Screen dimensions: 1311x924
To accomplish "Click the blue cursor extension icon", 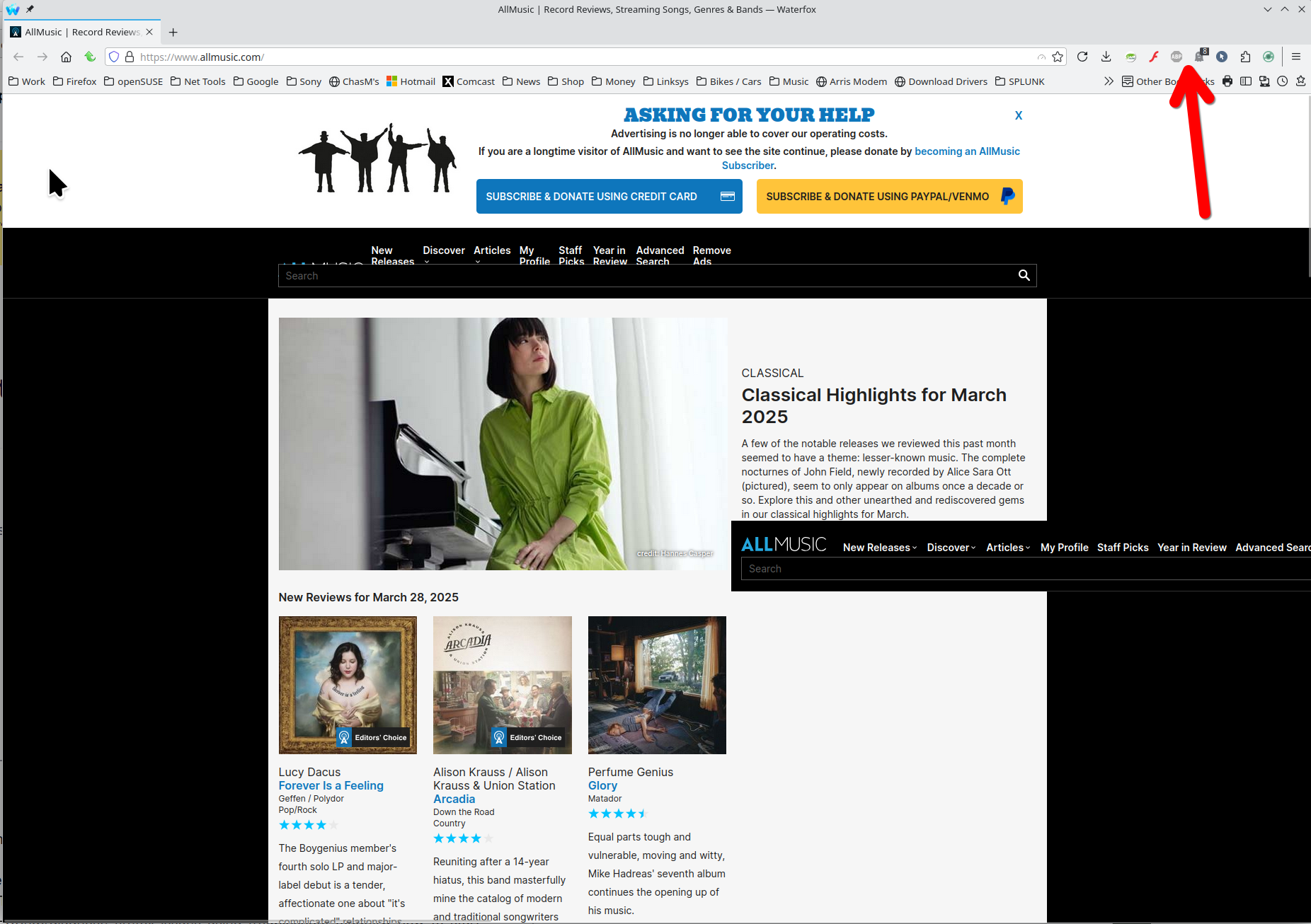I will [1222, 57].
